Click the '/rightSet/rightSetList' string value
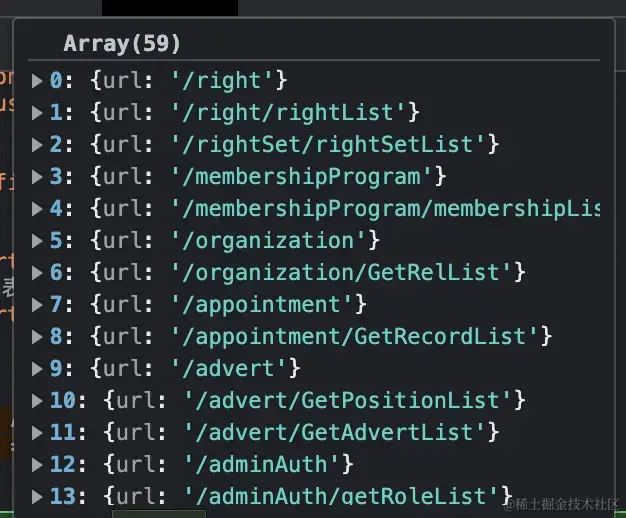Screen dimensions: 626x518 click(328, 145)
